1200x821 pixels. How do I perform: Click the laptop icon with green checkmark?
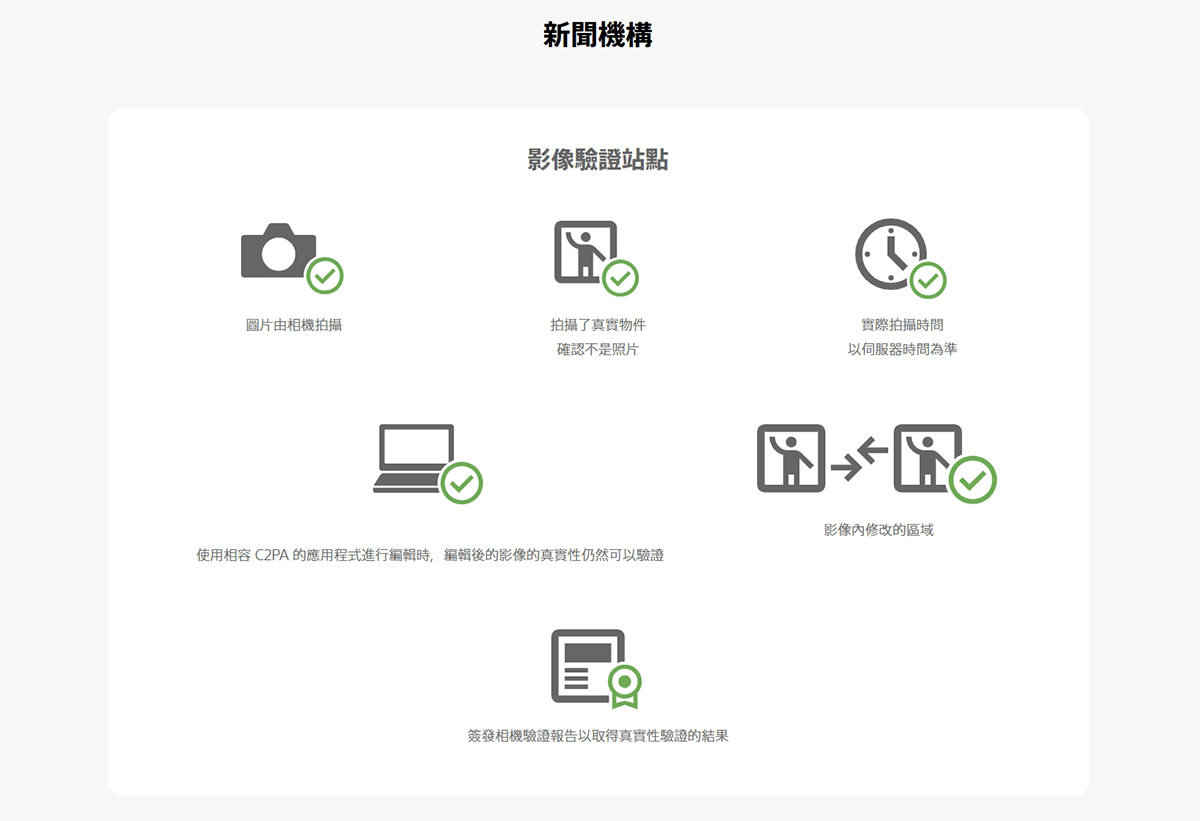[429, 463]
